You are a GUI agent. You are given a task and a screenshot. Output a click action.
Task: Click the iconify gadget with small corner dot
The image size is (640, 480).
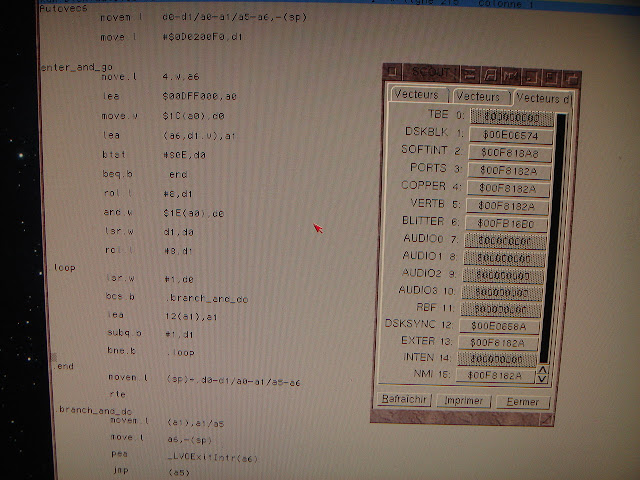click(531, 77)
